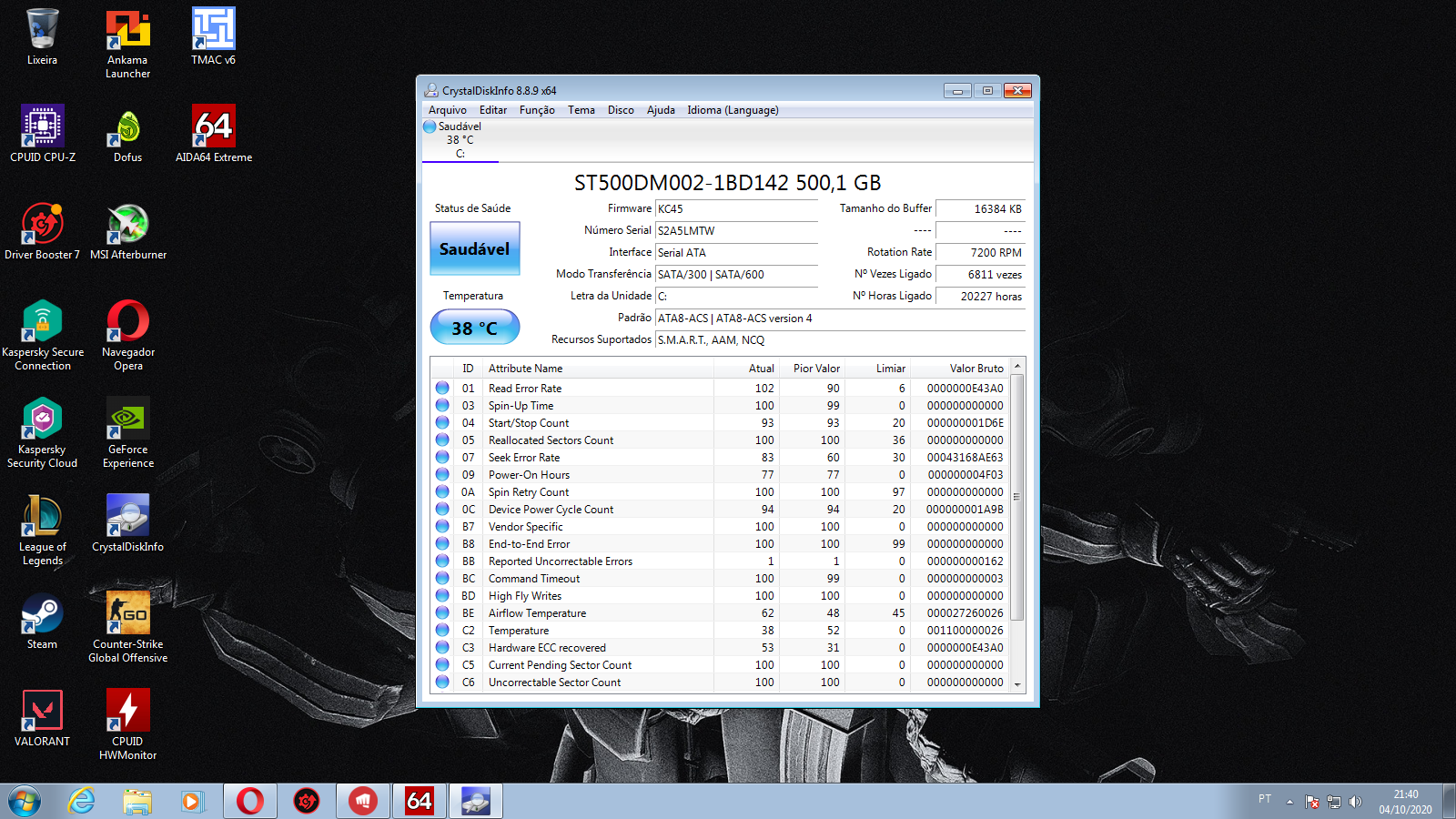
Task: Launch Internet Explorer from the taskbar
Action: [x=82, y=801]
